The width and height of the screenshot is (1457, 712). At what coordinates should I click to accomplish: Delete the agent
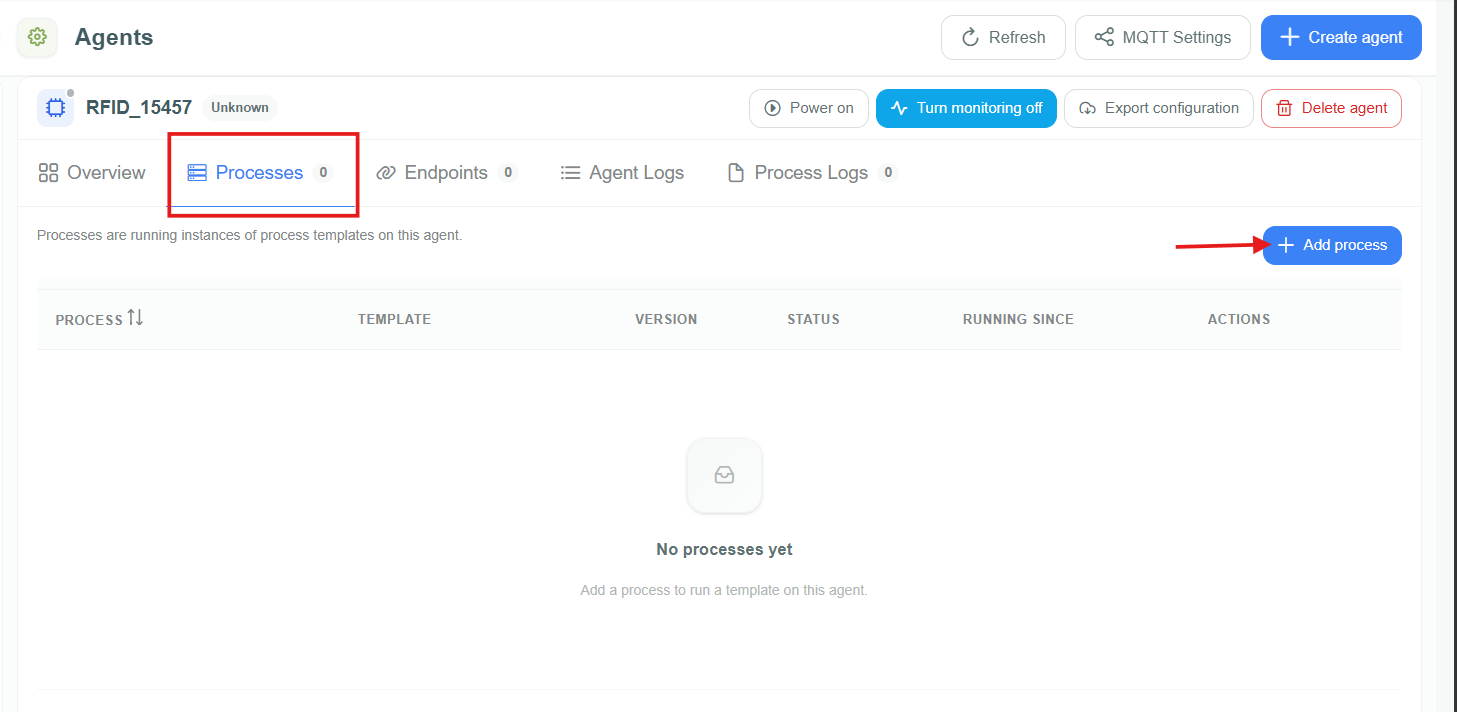point(1331,108)
